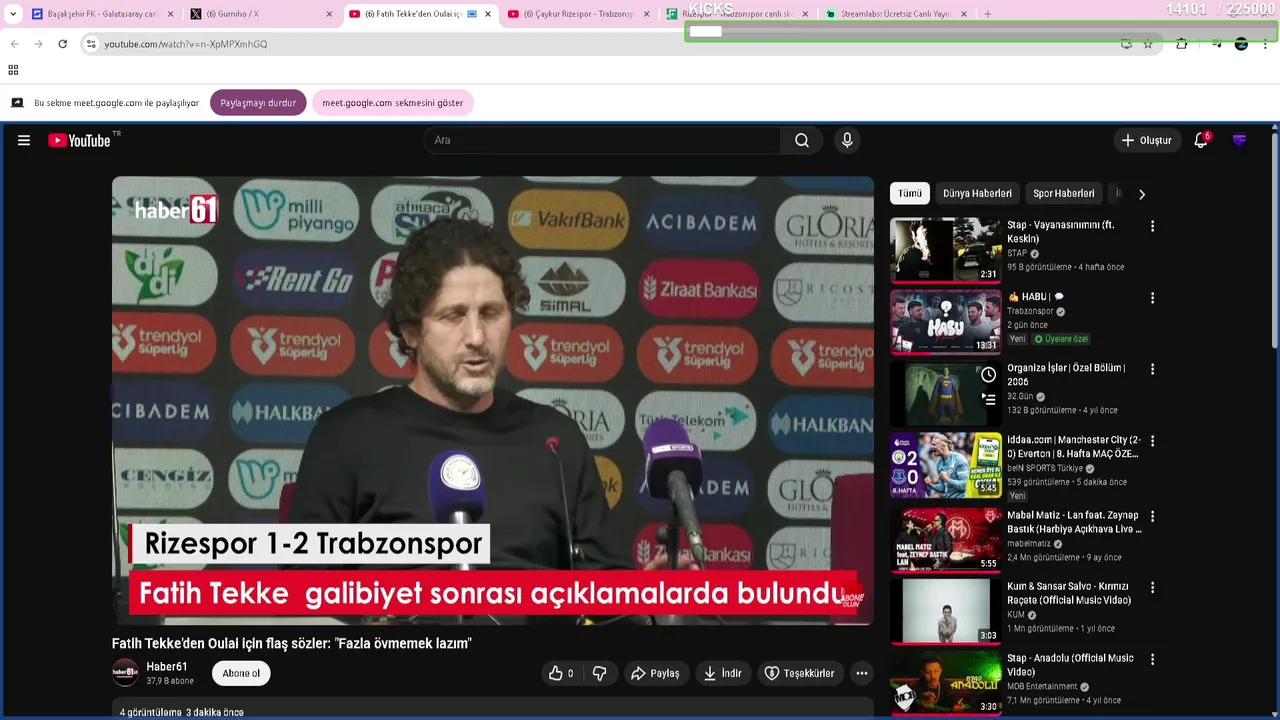This screenshot has width=1280, height=720.
Task: Click Abone Olun overlay on video
Action: 852,598
